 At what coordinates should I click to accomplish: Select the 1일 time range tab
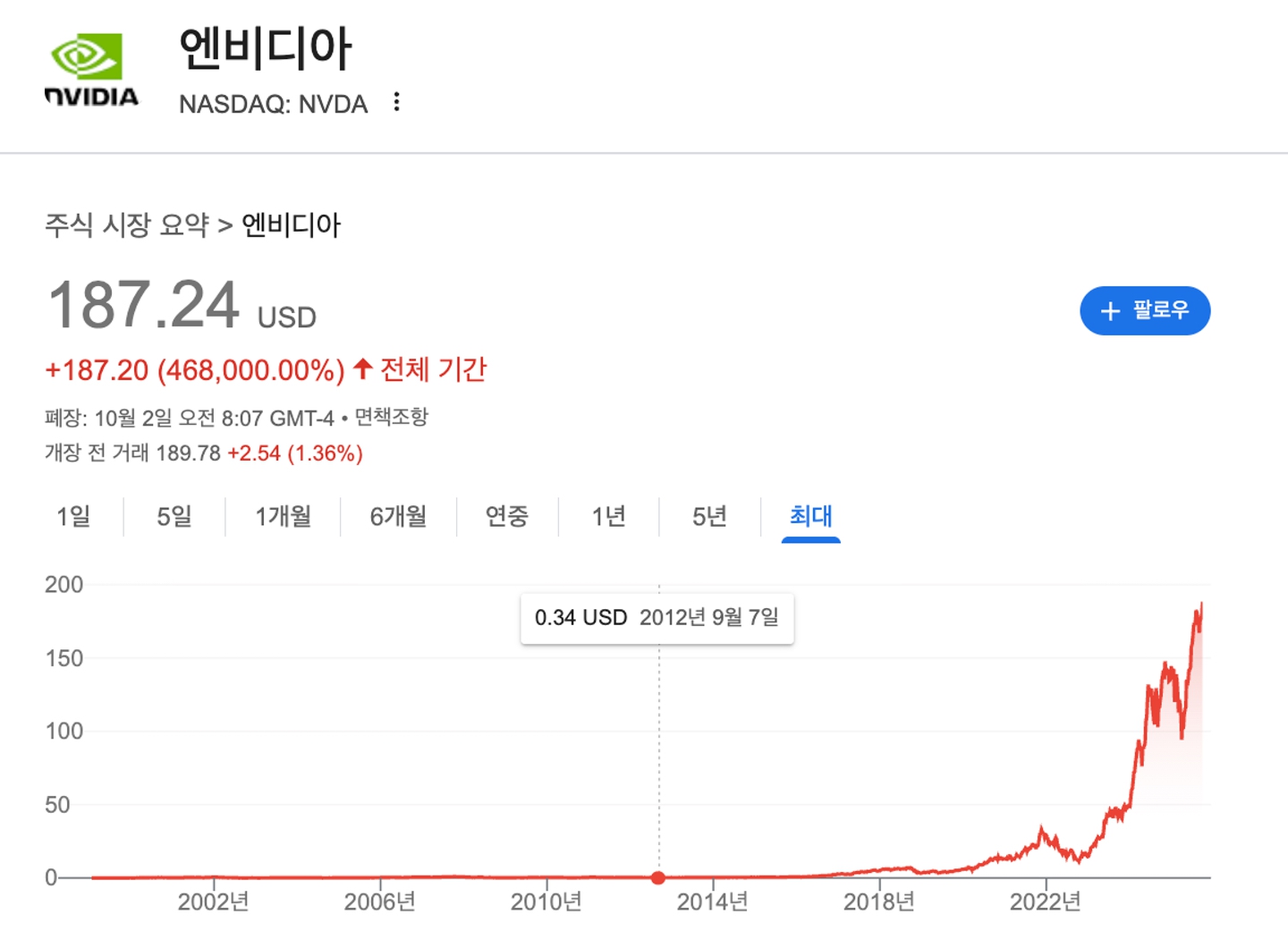click(73, 516)
